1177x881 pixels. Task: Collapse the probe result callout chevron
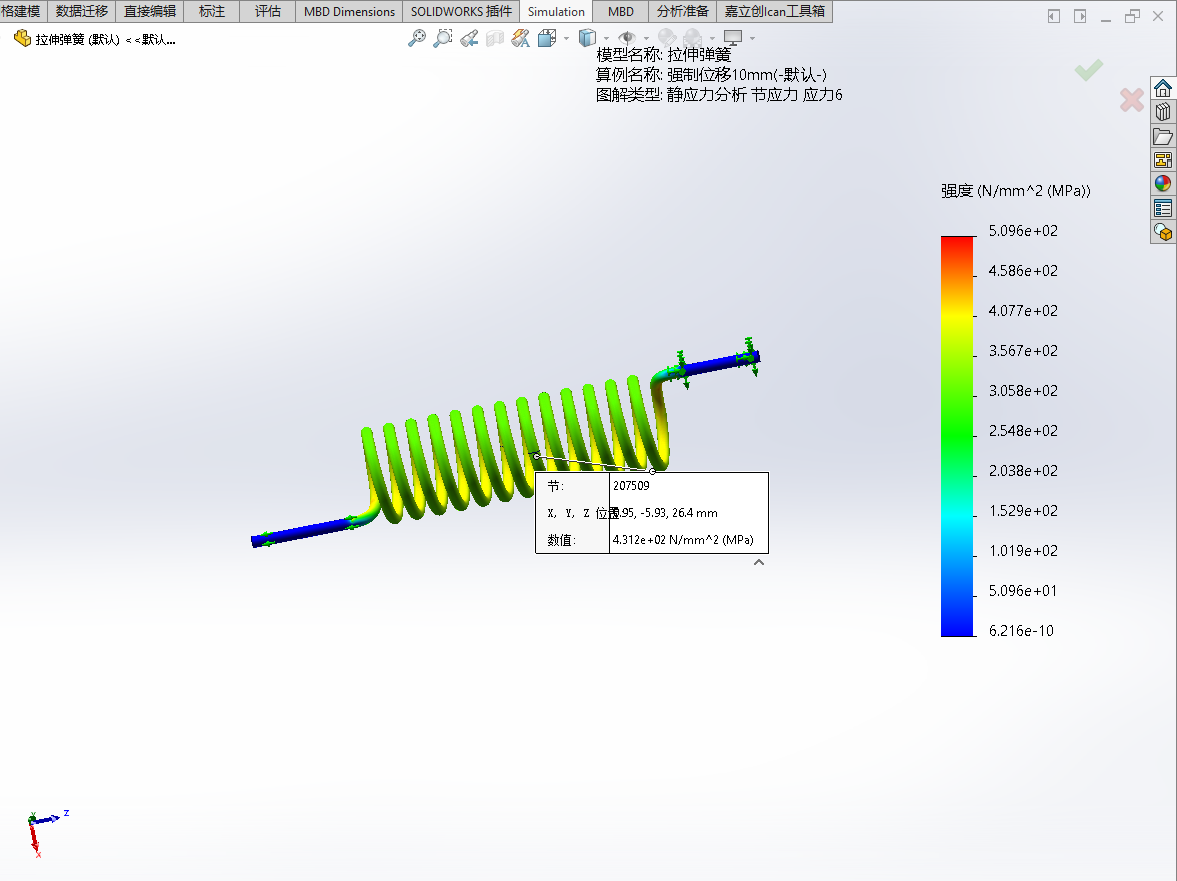click(759, 563)
